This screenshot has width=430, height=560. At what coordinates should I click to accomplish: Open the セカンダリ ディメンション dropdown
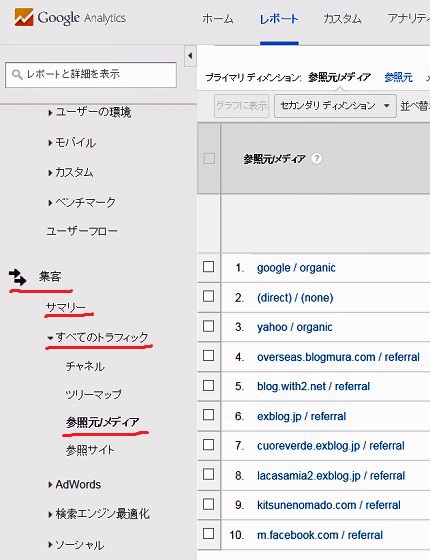(x=335, y=106)
